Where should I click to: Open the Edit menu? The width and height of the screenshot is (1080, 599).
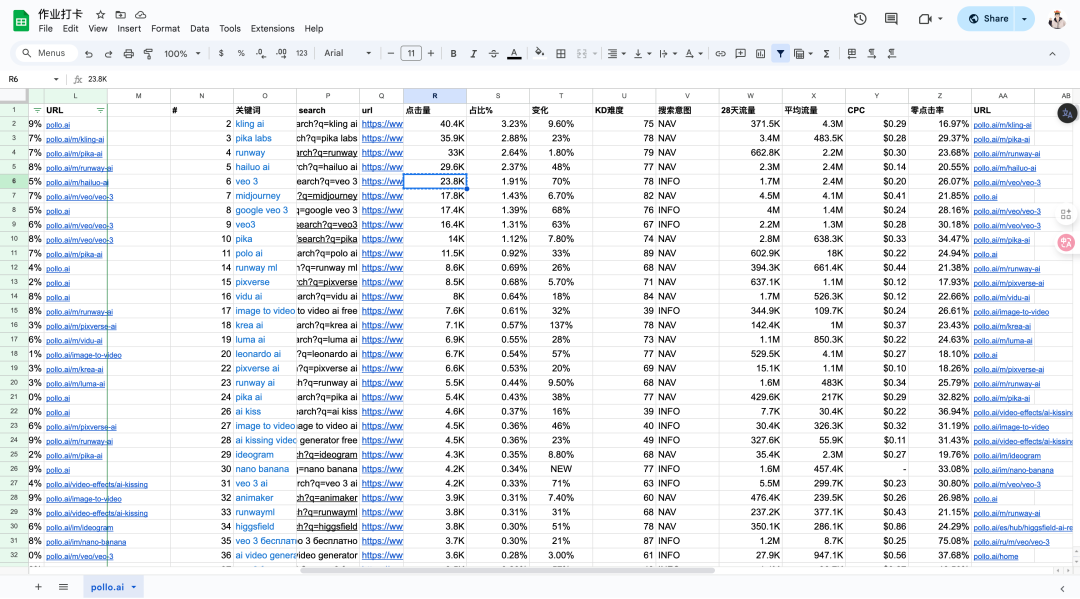(x=70, y=29)
